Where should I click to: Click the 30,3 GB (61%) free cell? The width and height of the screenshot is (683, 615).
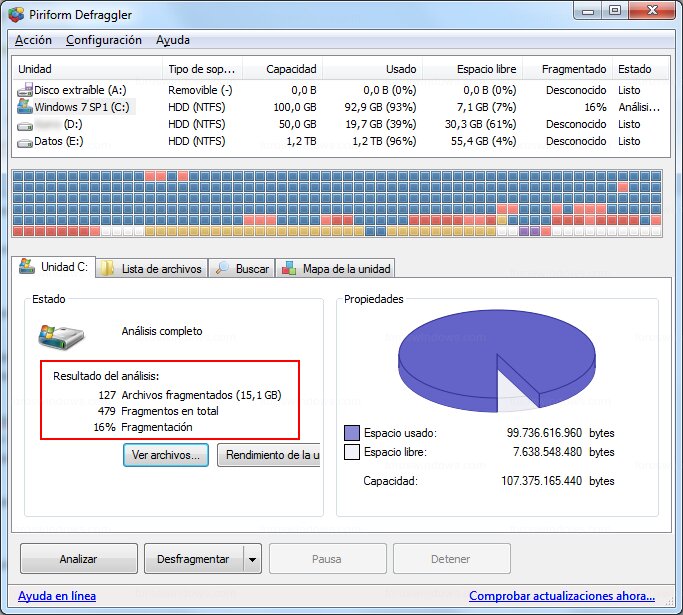coord(480,124)
